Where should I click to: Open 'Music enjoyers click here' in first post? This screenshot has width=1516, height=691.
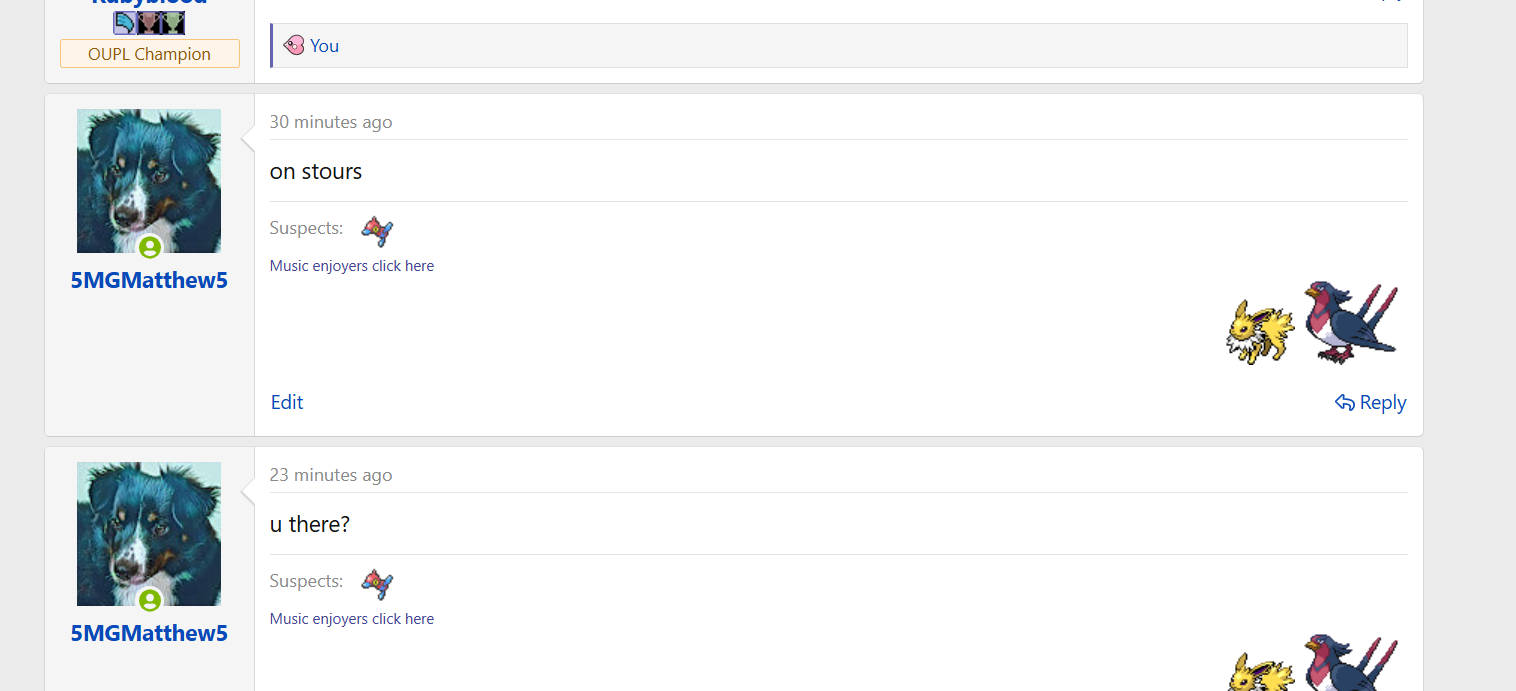tap(352, 266)
